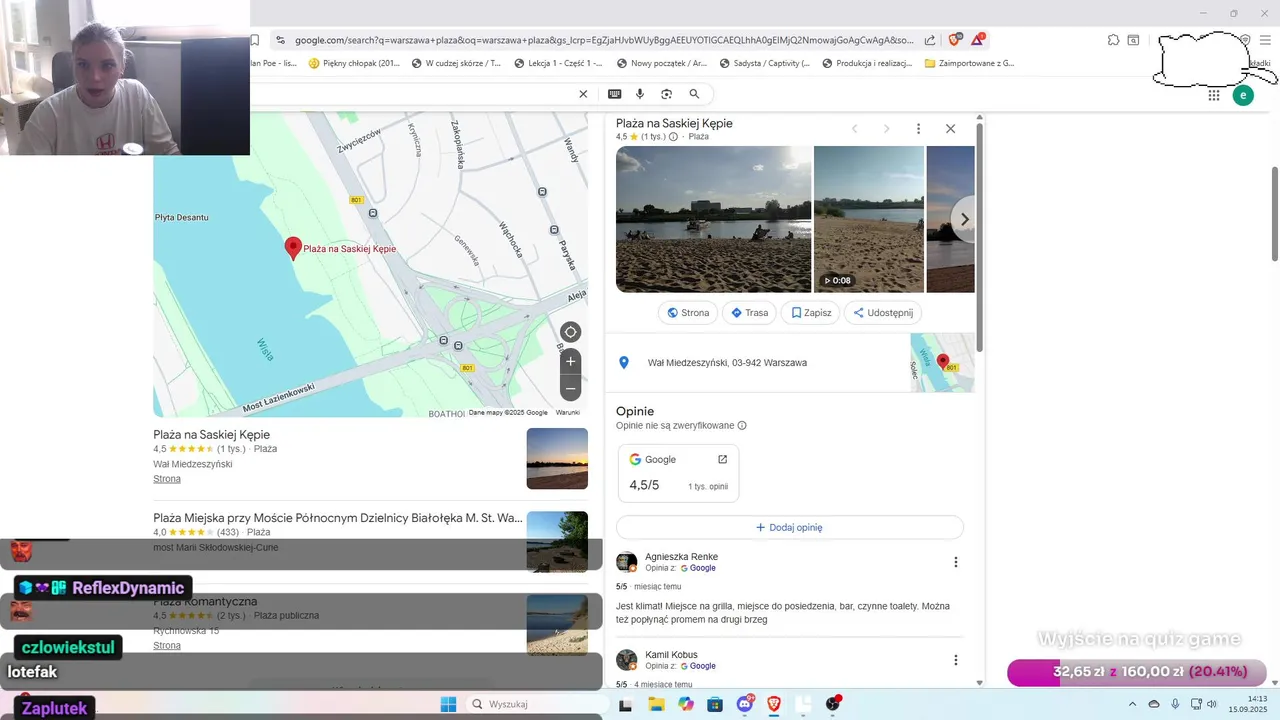Open rating info icon next to 1 tys.
The image size is (1280, 720).
click(673, 137)
